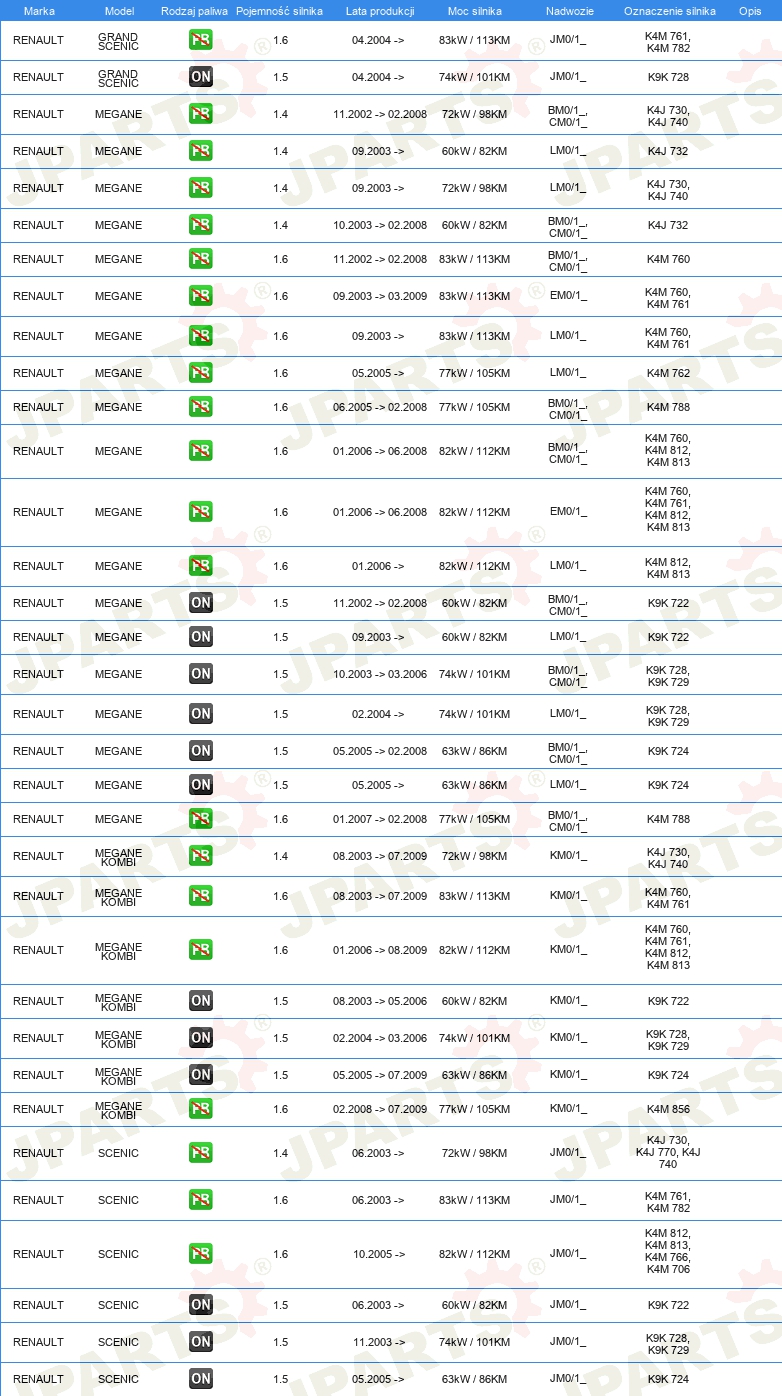The image size is (782, 1396).
Task: Click PB icon in Scenic 10.2005 -> row
Action: [x=201, y=1254]
